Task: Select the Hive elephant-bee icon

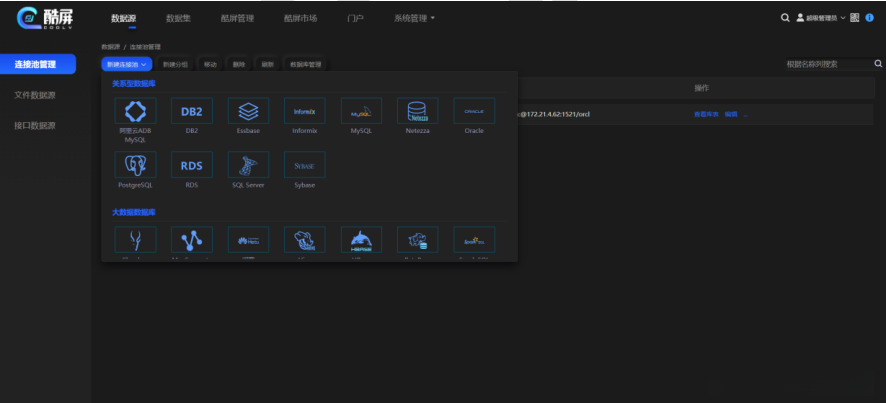Action: tap(305, 240)
